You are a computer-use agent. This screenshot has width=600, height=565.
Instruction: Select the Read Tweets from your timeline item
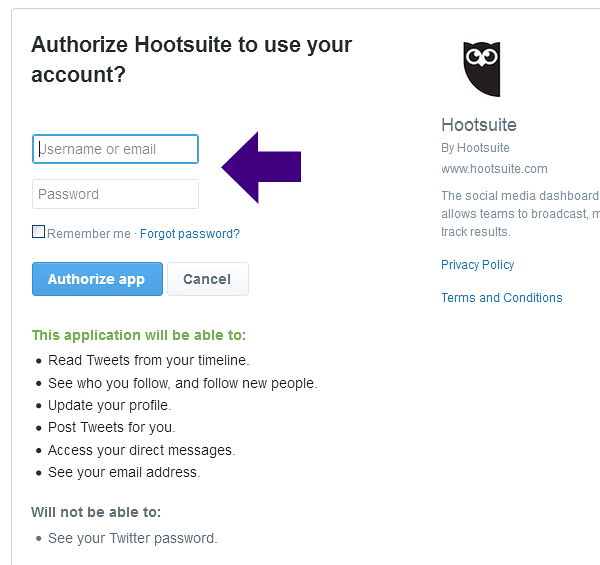[x=148, y=360]
